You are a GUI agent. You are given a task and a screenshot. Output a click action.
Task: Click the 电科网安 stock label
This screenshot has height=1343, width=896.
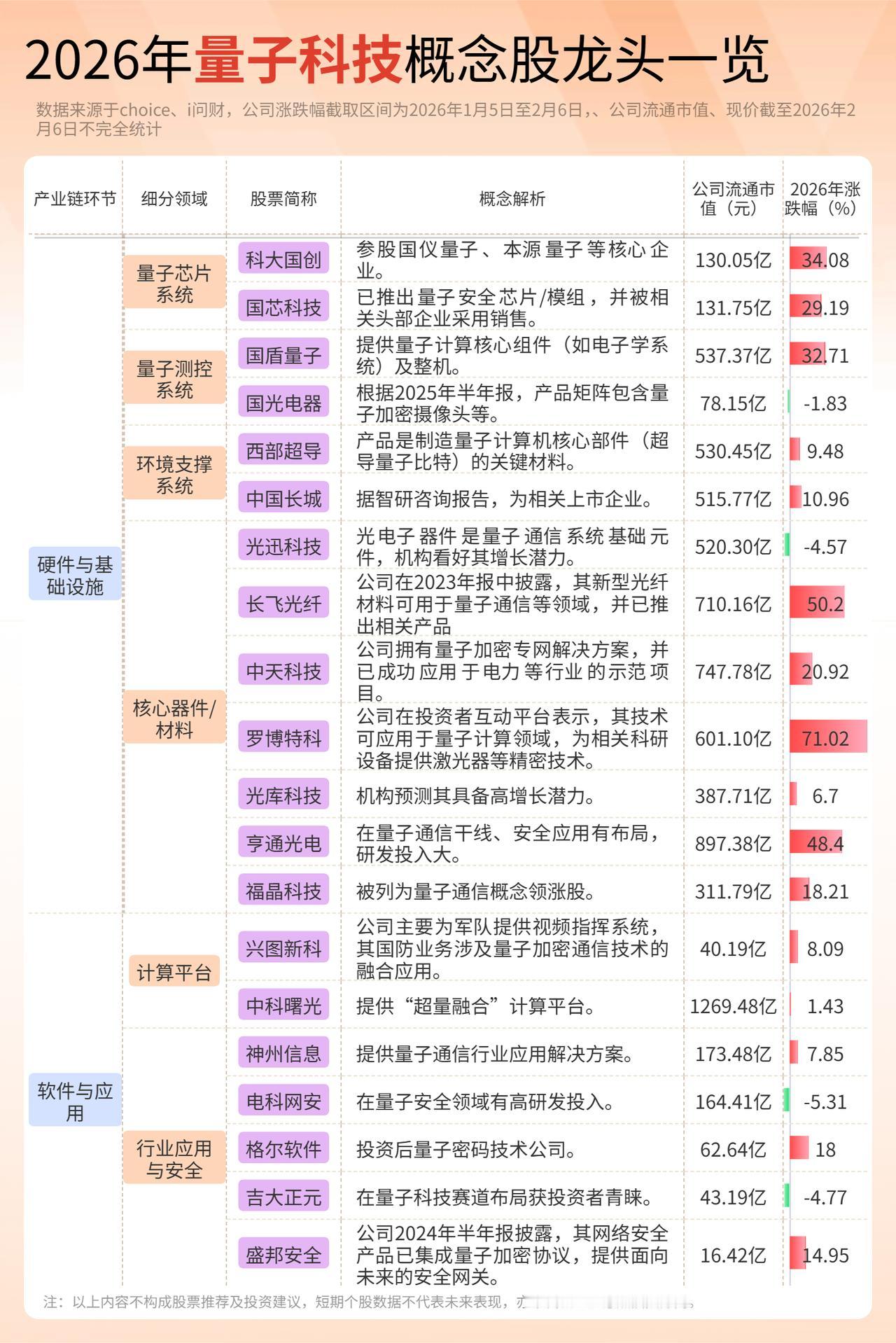tap(283, 1101)
